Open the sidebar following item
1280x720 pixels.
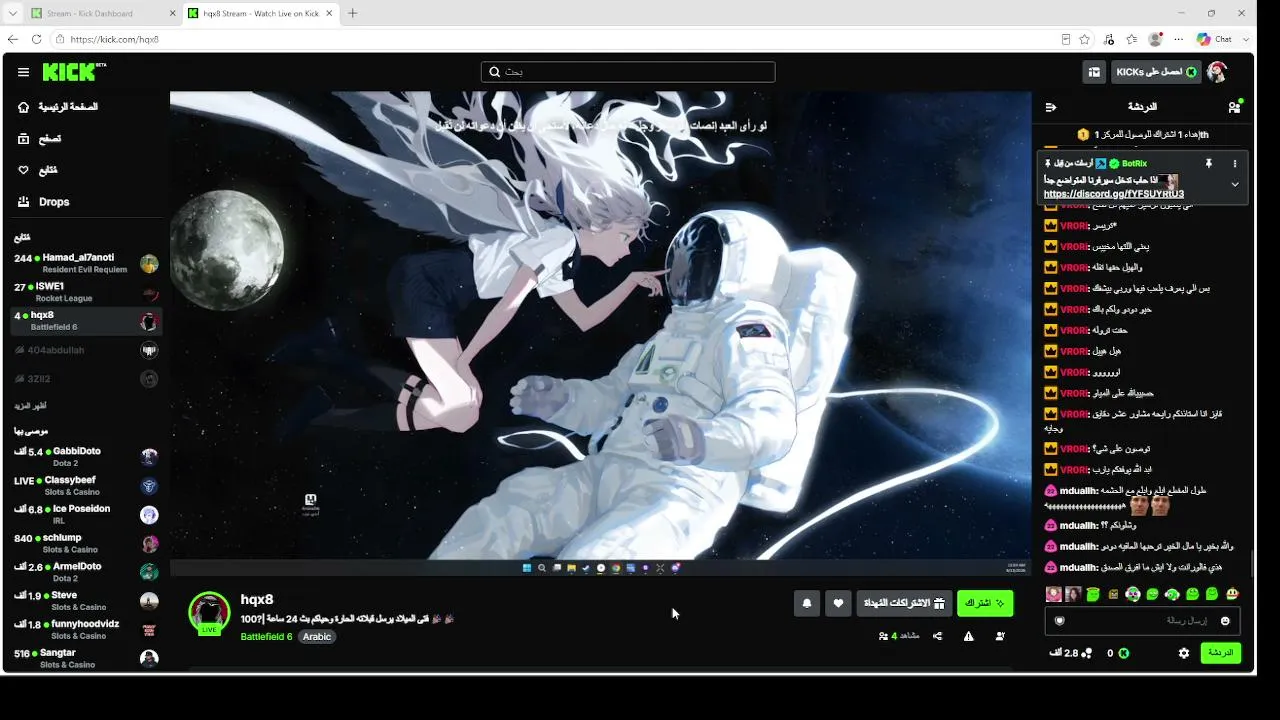click(38, 170)
